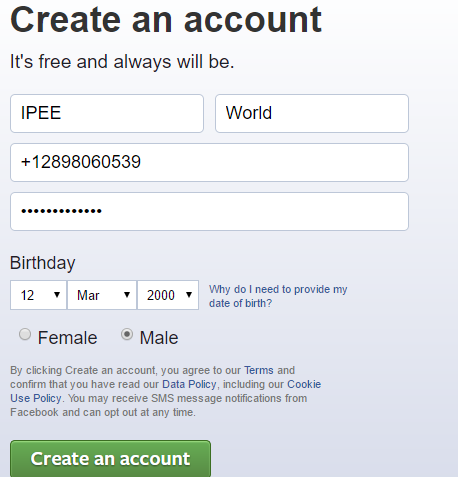Click the 'Female' label text

tap(67, 338)
